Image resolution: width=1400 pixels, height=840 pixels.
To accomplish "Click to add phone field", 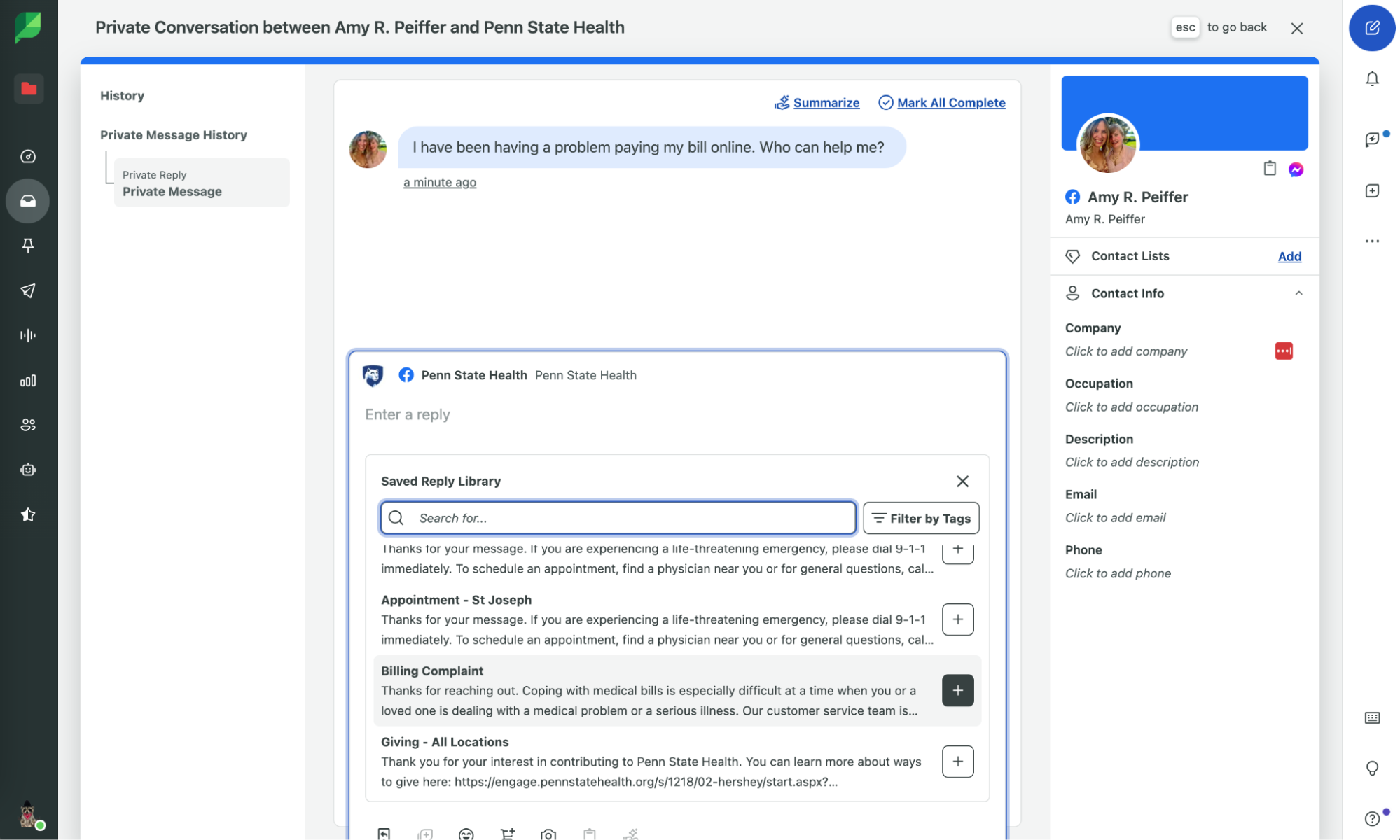I will 1118,573.
